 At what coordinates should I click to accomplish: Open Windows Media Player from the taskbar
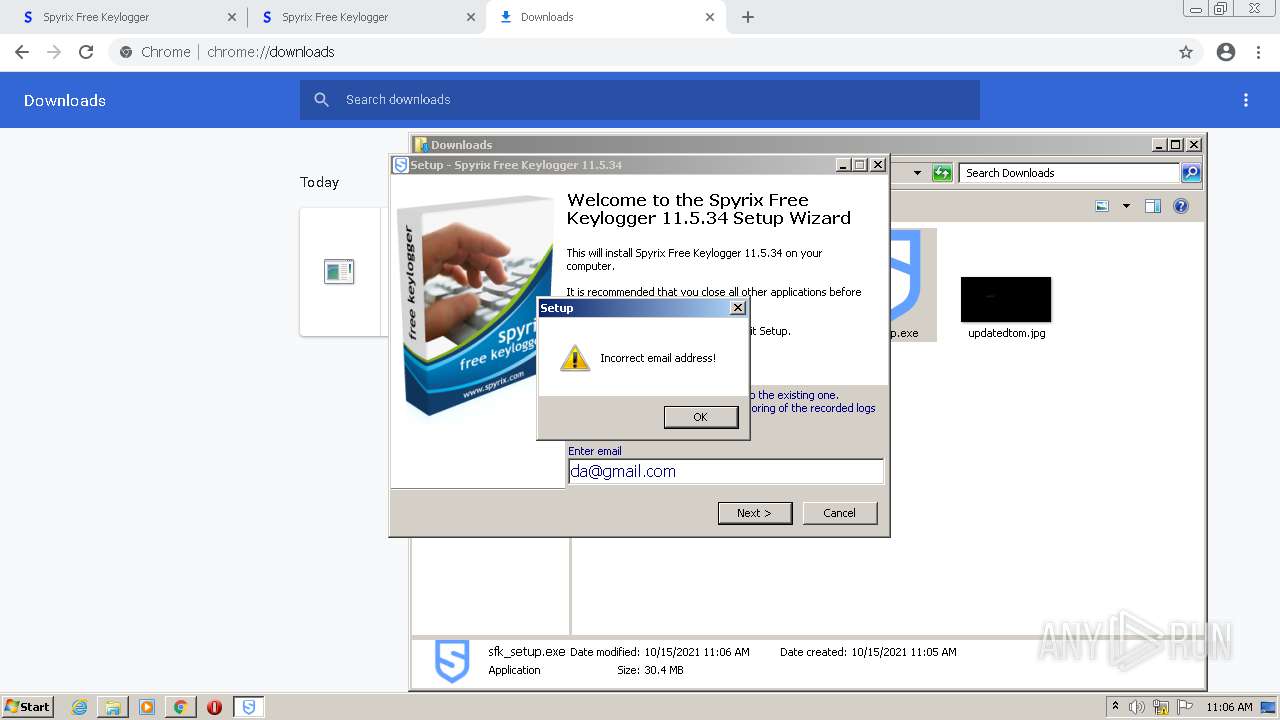click(x=147, y=707)
